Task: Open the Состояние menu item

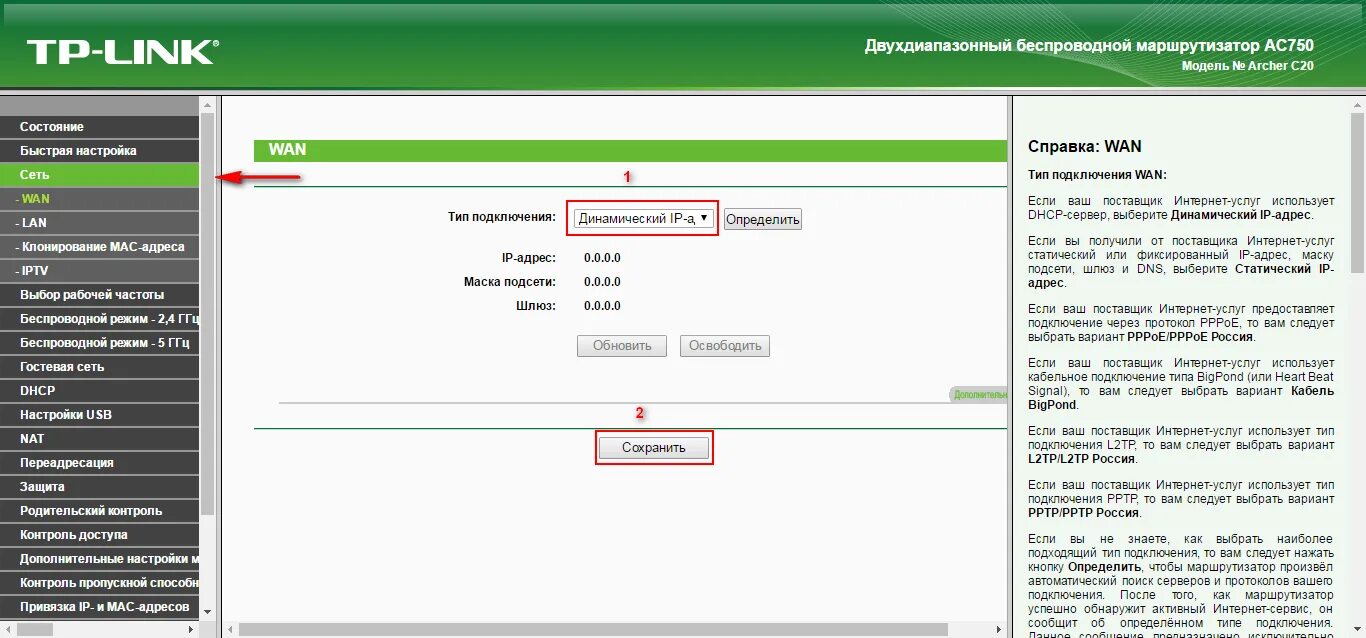Action: (x=100, y=127)
